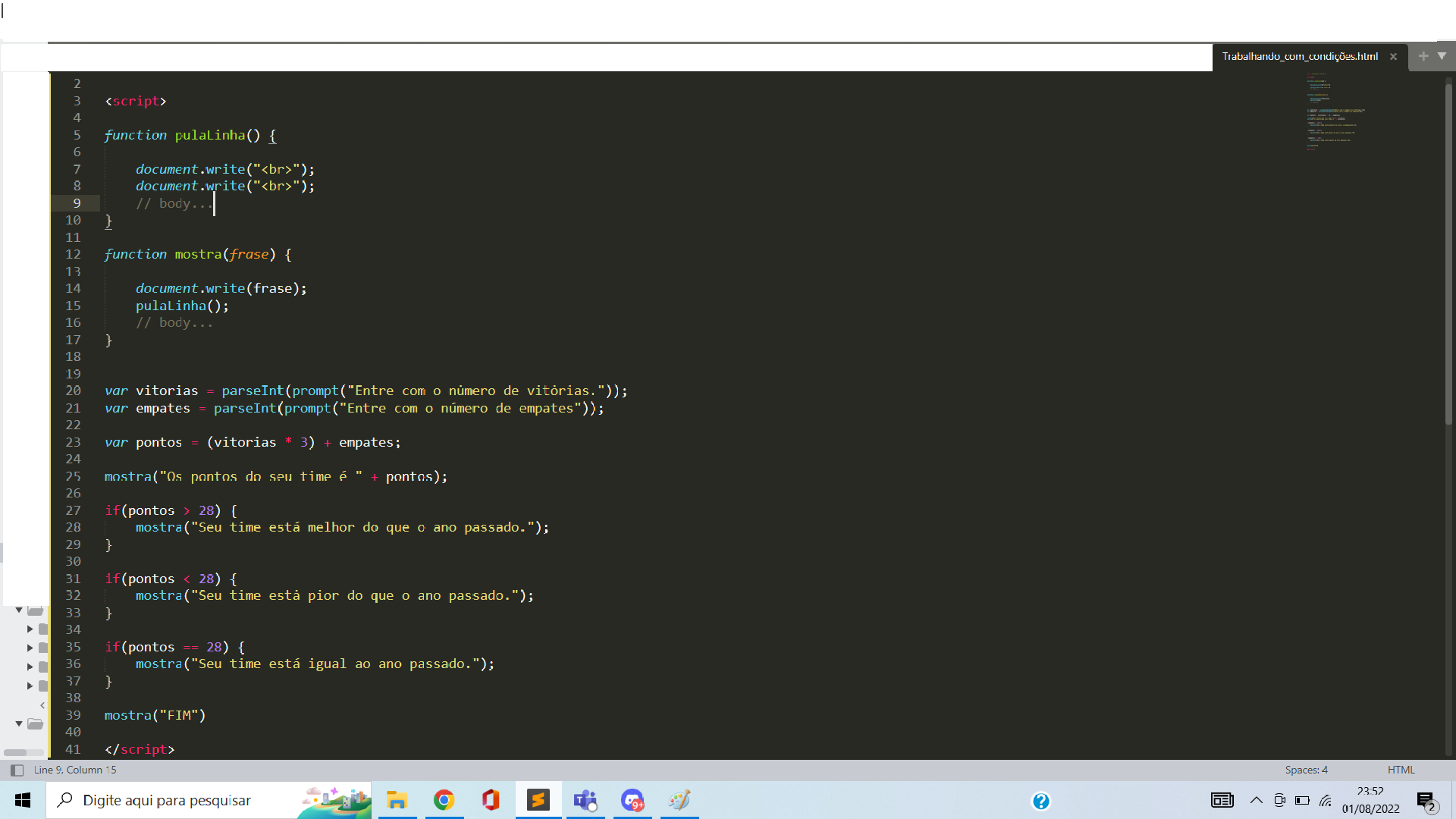Toggle the sidebar from the status bar icon
The height and width of the screenshot is (819, 1456).
click(x=17, y=770)
